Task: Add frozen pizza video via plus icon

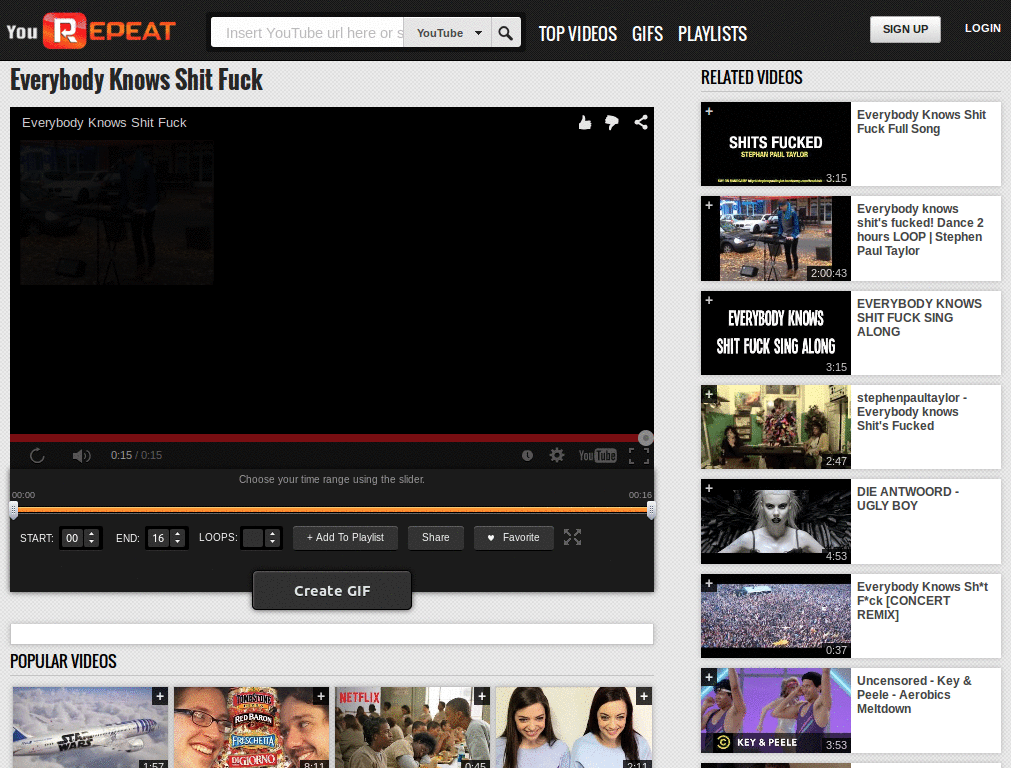Action: tap(321, 696)
